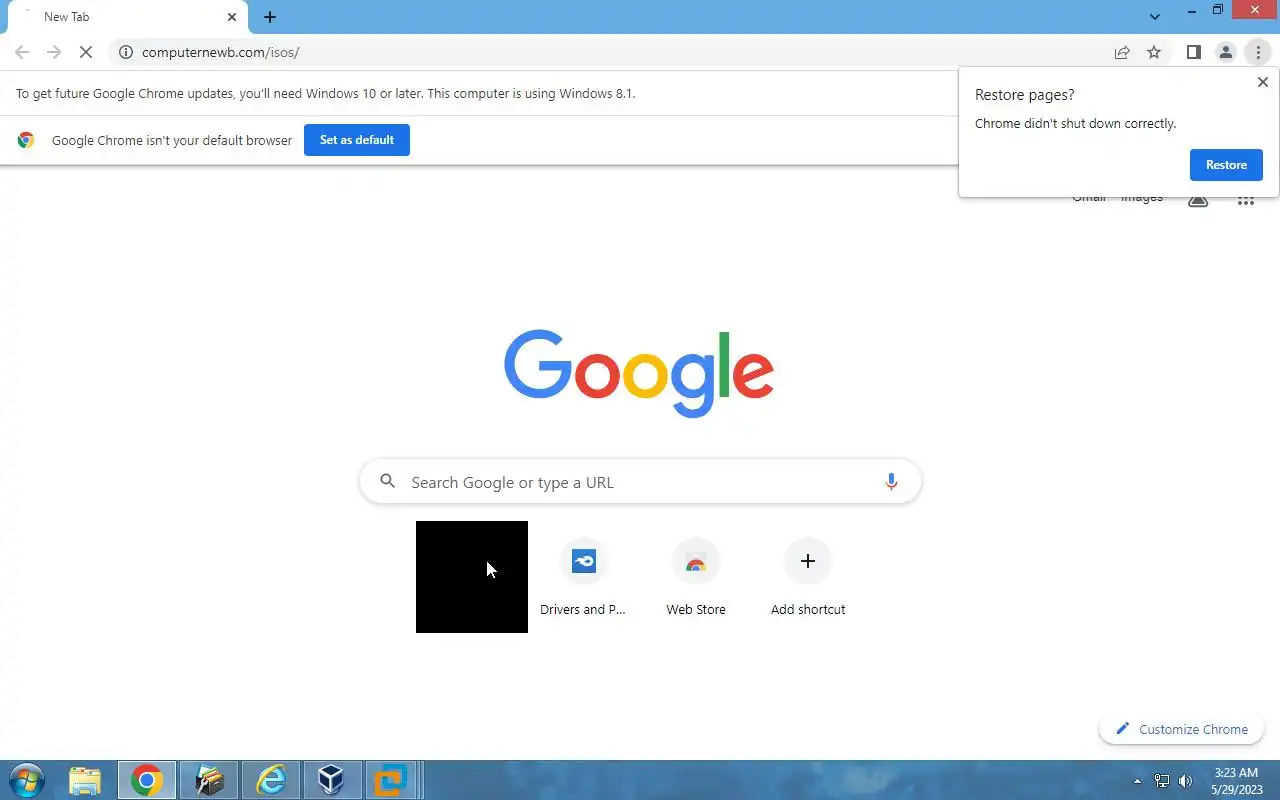Bookmark this tab with the star icon
The image size is (1280, 800).
(1154, 52)
